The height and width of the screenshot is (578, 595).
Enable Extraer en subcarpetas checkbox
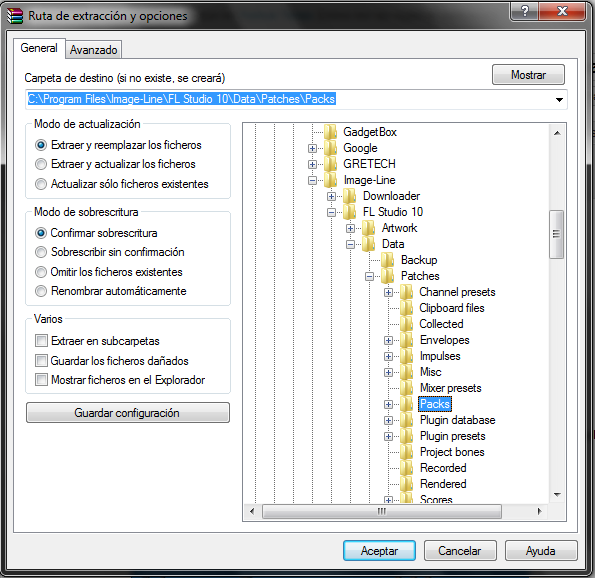41,340
